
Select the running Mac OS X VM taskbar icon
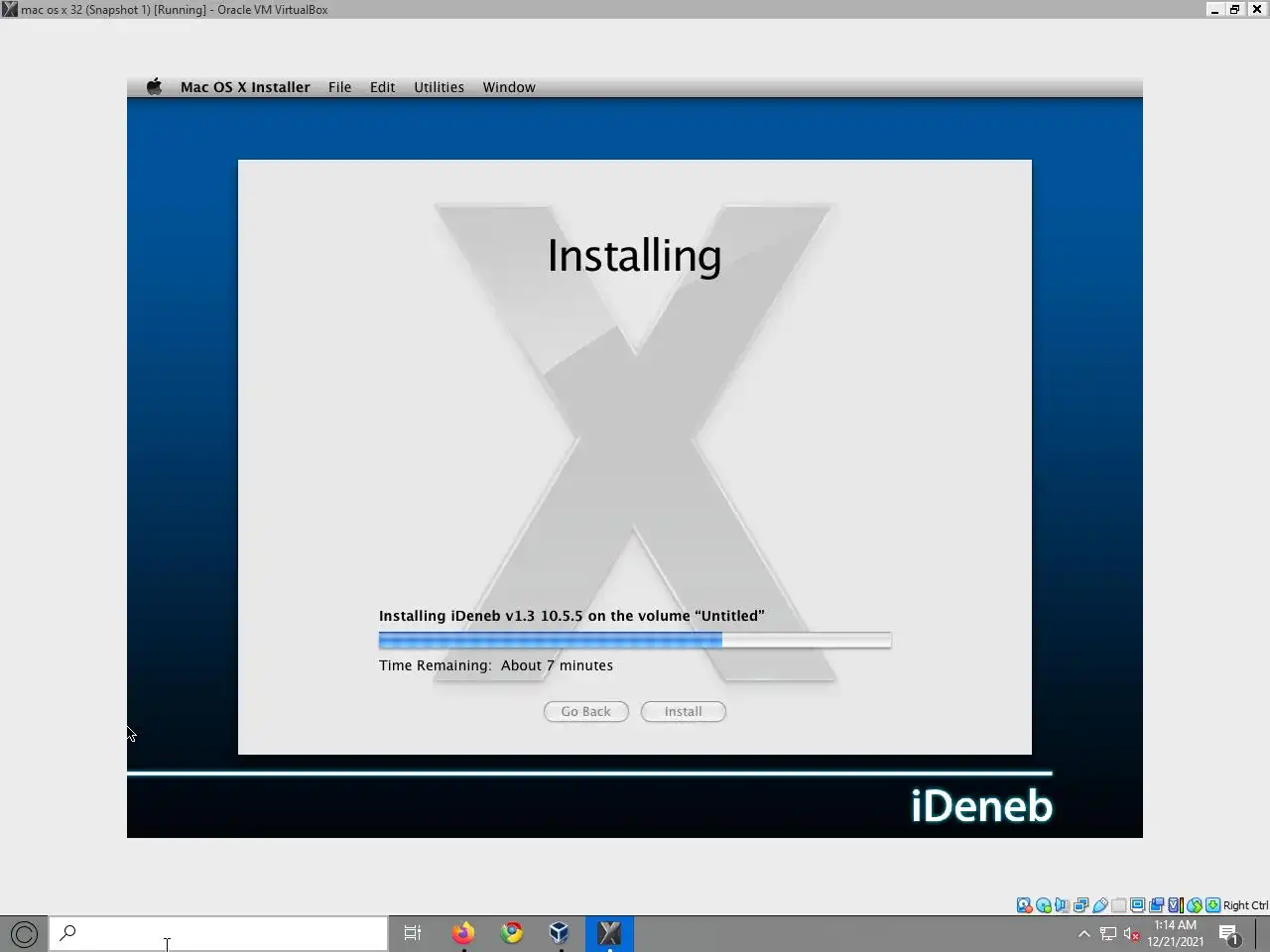tap(609, 933)
